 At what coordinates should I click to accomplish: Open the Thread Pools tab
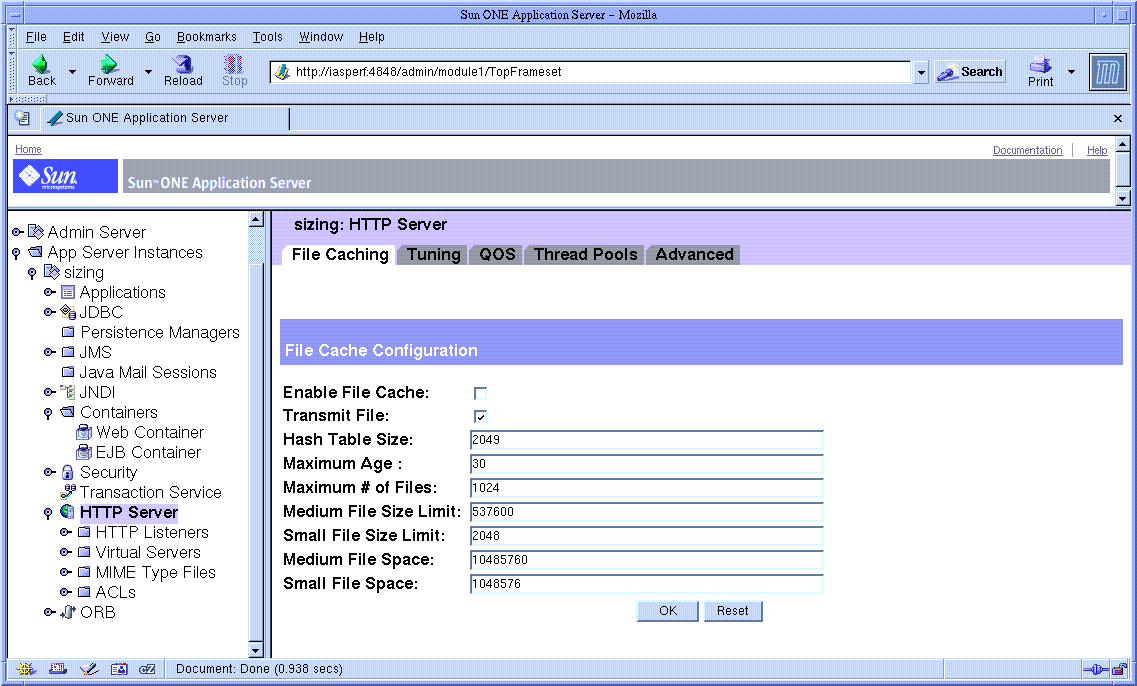pyautogui.click(x=585, y=255)
